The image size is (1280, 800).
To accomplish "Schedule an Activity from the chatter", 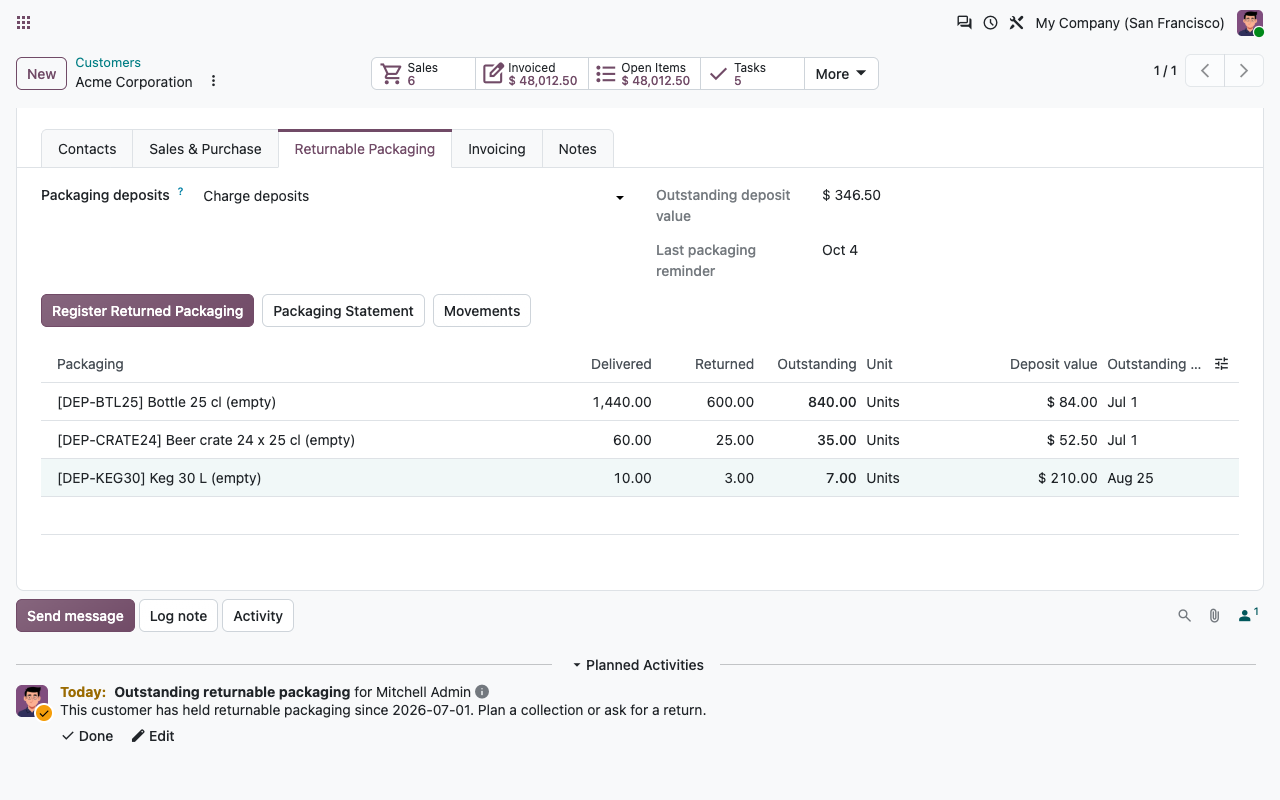I will [258, 616].
